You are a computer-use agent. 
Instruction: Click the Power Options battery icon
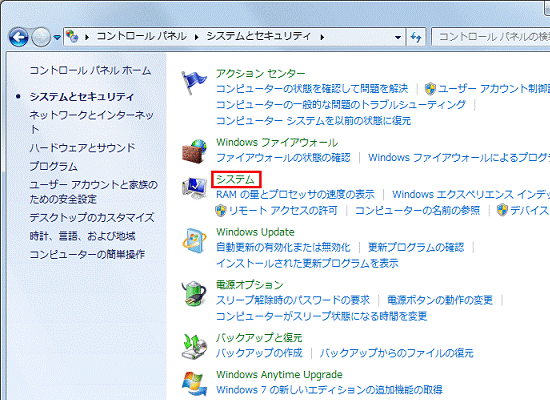tap(194, 294)
